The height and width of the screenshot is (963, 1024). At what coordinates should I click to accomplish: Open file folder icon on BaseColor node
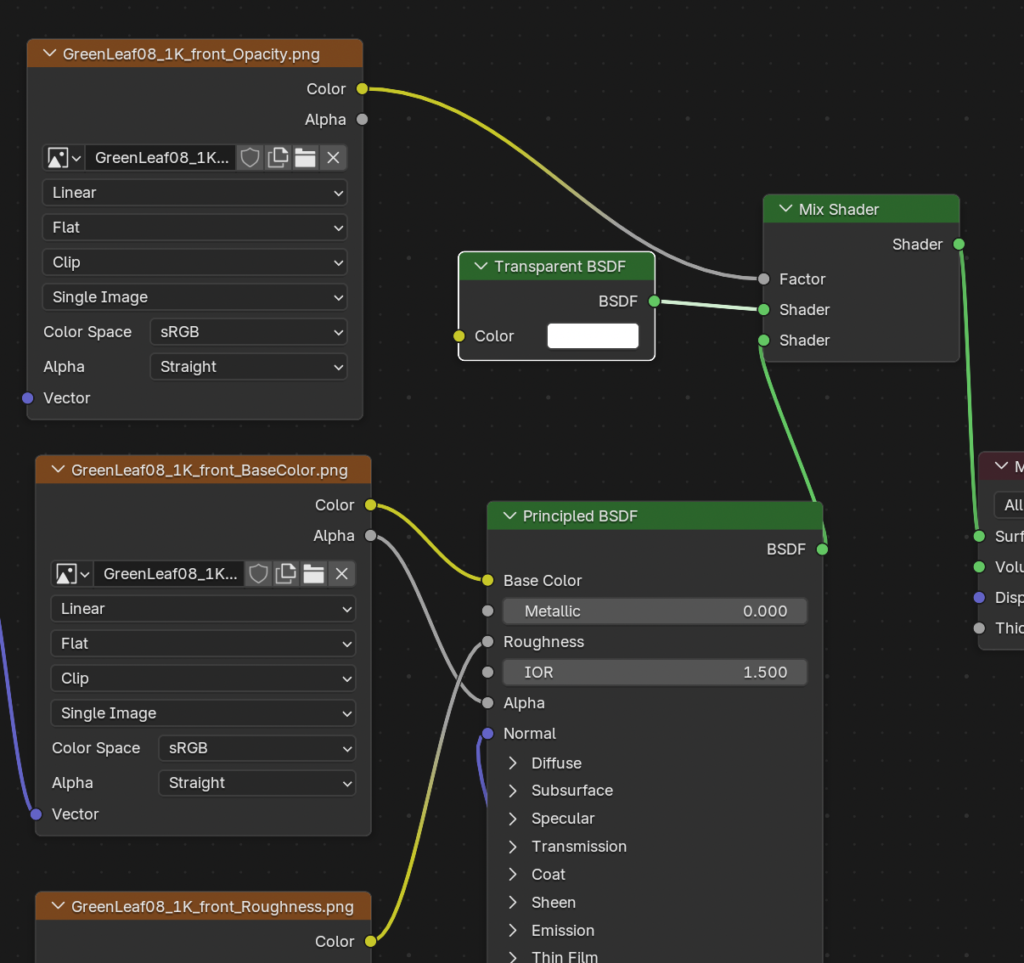tap(314, 574)
